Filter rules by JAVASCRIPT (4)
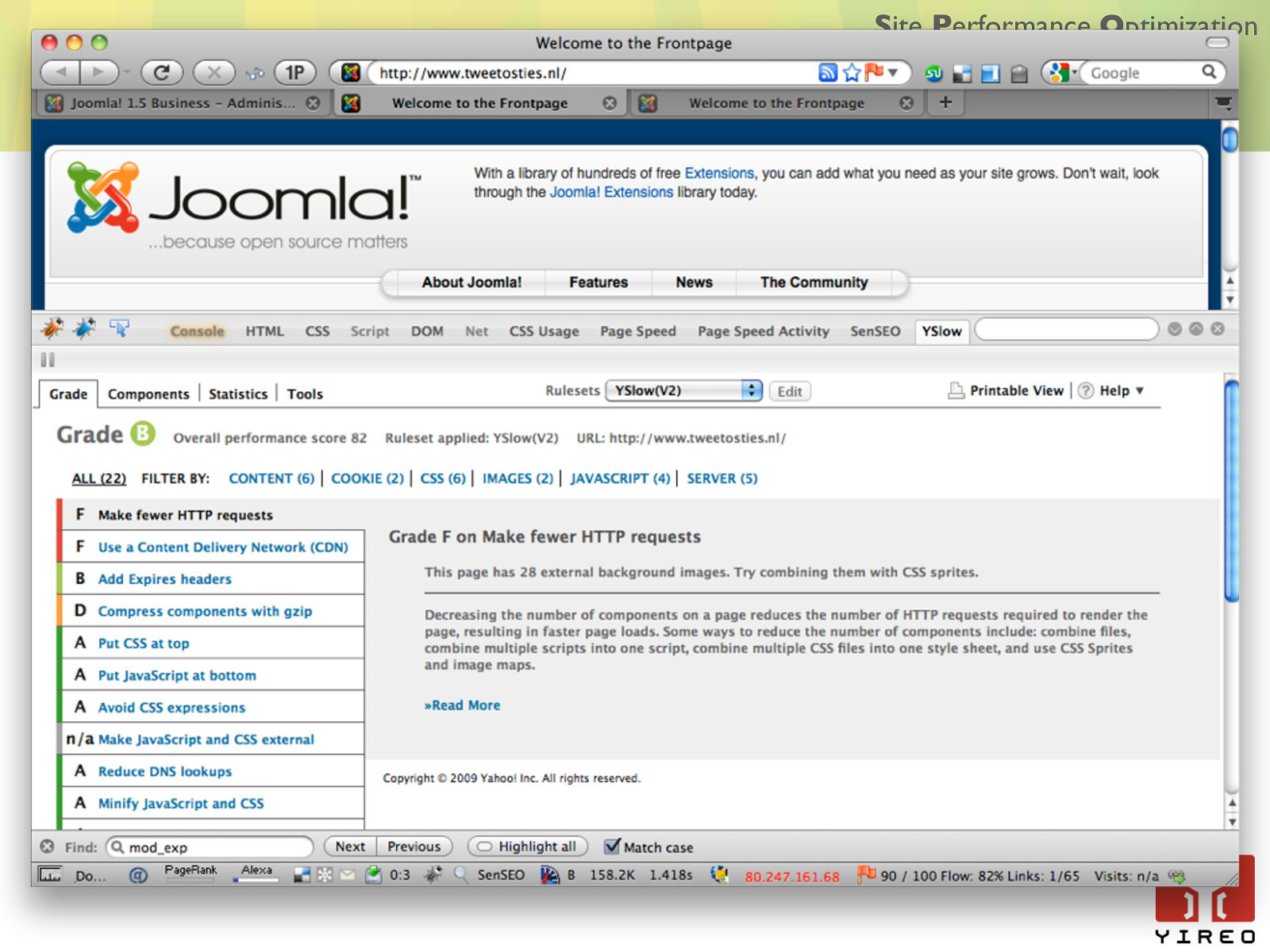The height and width of the screenshot is (952, 1270). coord(620,478)
